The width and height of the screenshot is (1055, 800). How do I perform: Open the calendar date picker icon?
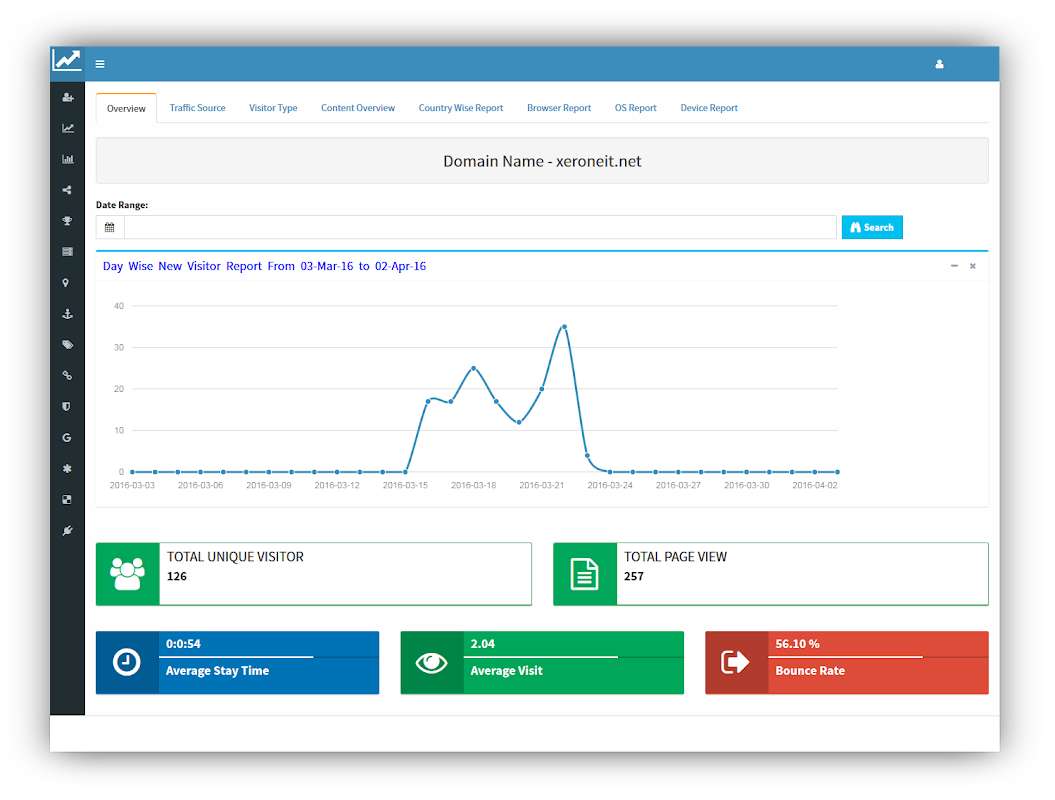click(110, 227)
